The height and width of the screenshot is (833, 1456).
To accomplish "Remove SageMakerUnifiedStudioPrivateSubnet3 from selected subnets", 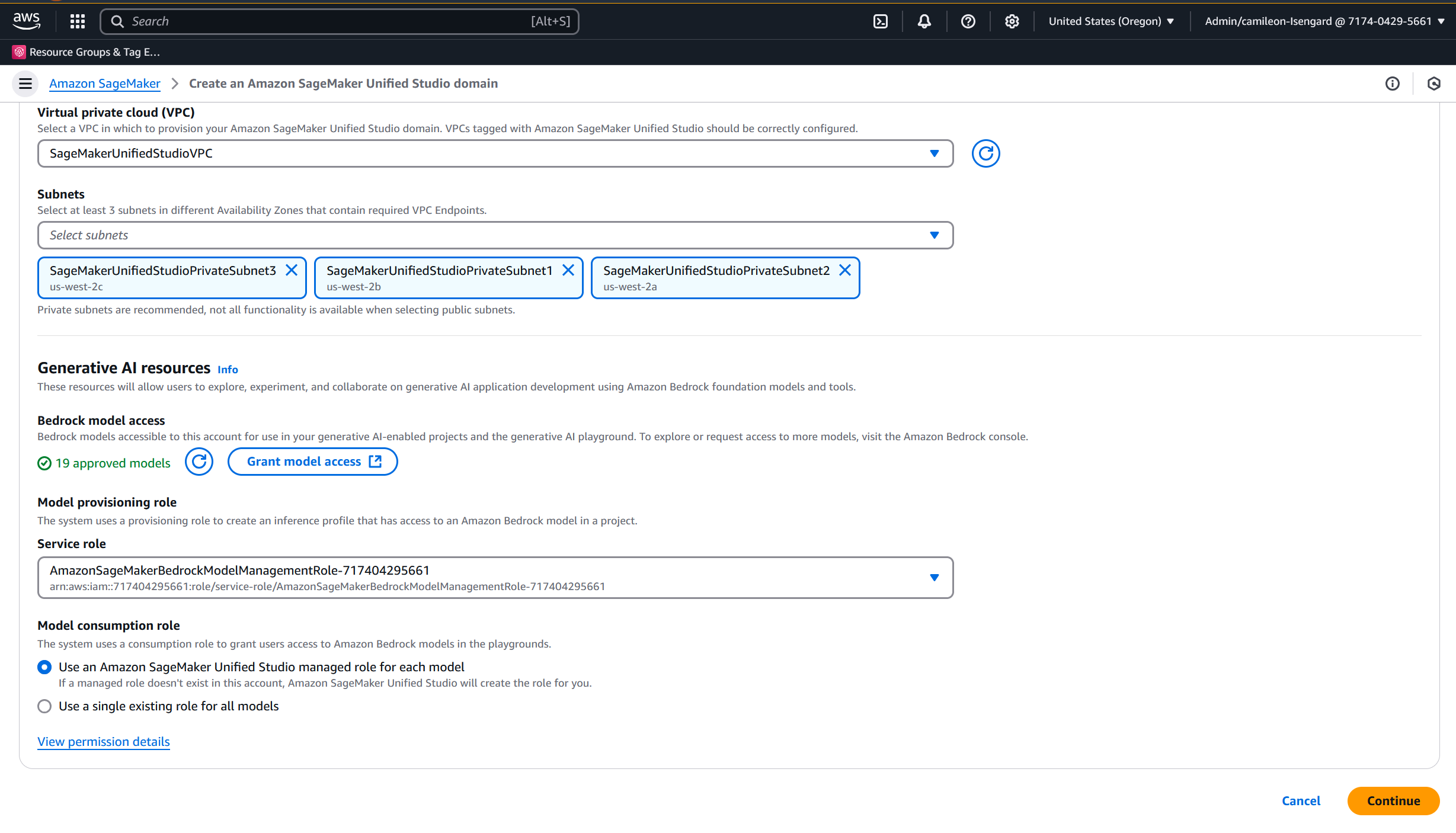I will 292,270.
